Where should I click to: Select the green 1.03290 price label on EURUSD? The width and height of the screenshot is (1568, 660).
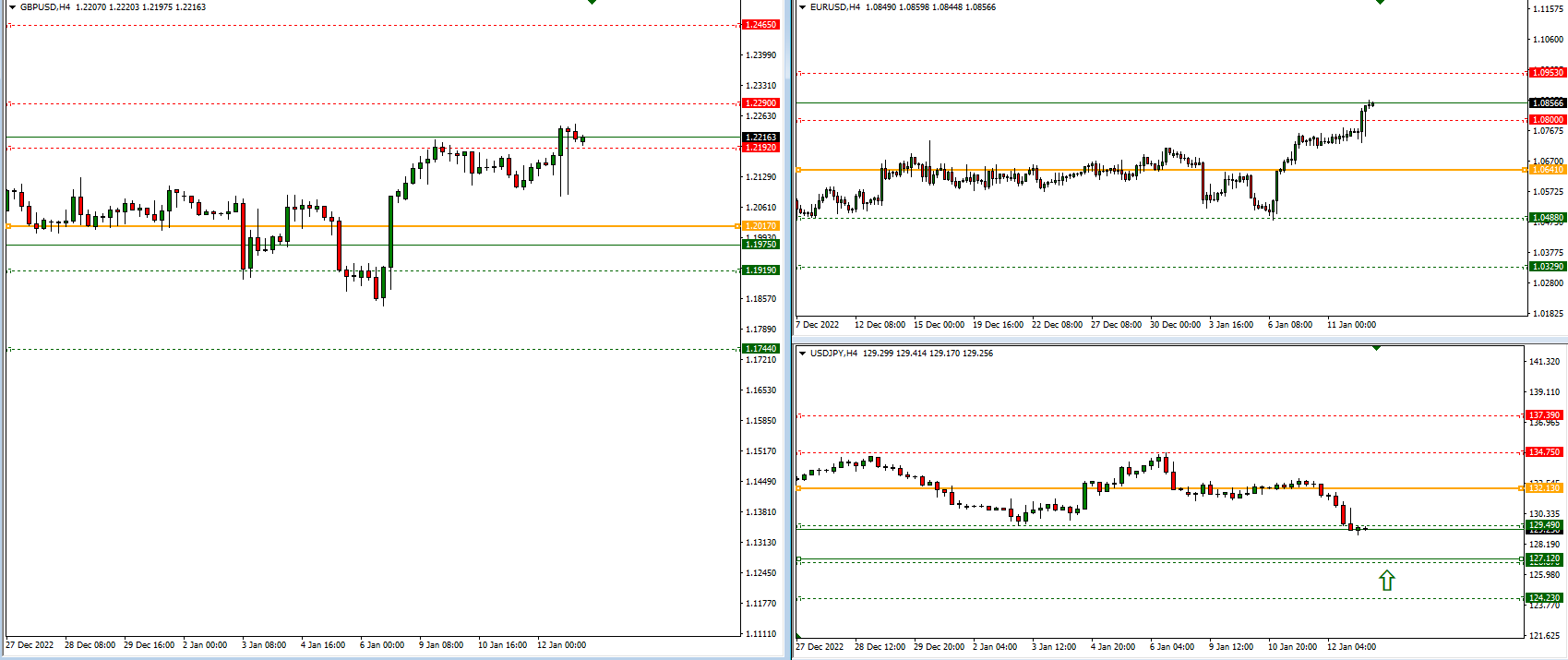(x=1548, y=267)
